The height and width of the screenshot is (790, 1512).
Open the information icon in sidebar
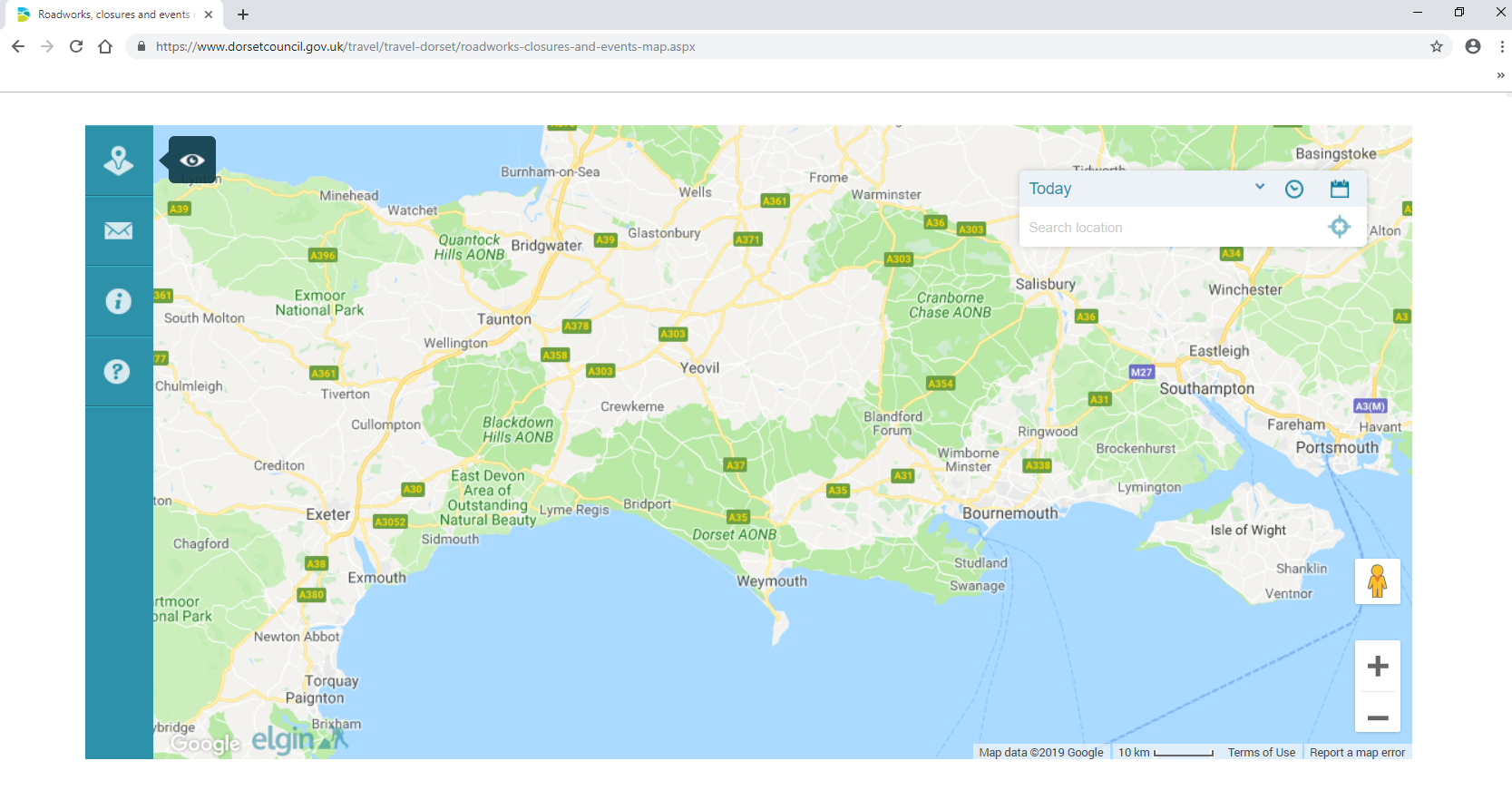[x=119, y=301]
